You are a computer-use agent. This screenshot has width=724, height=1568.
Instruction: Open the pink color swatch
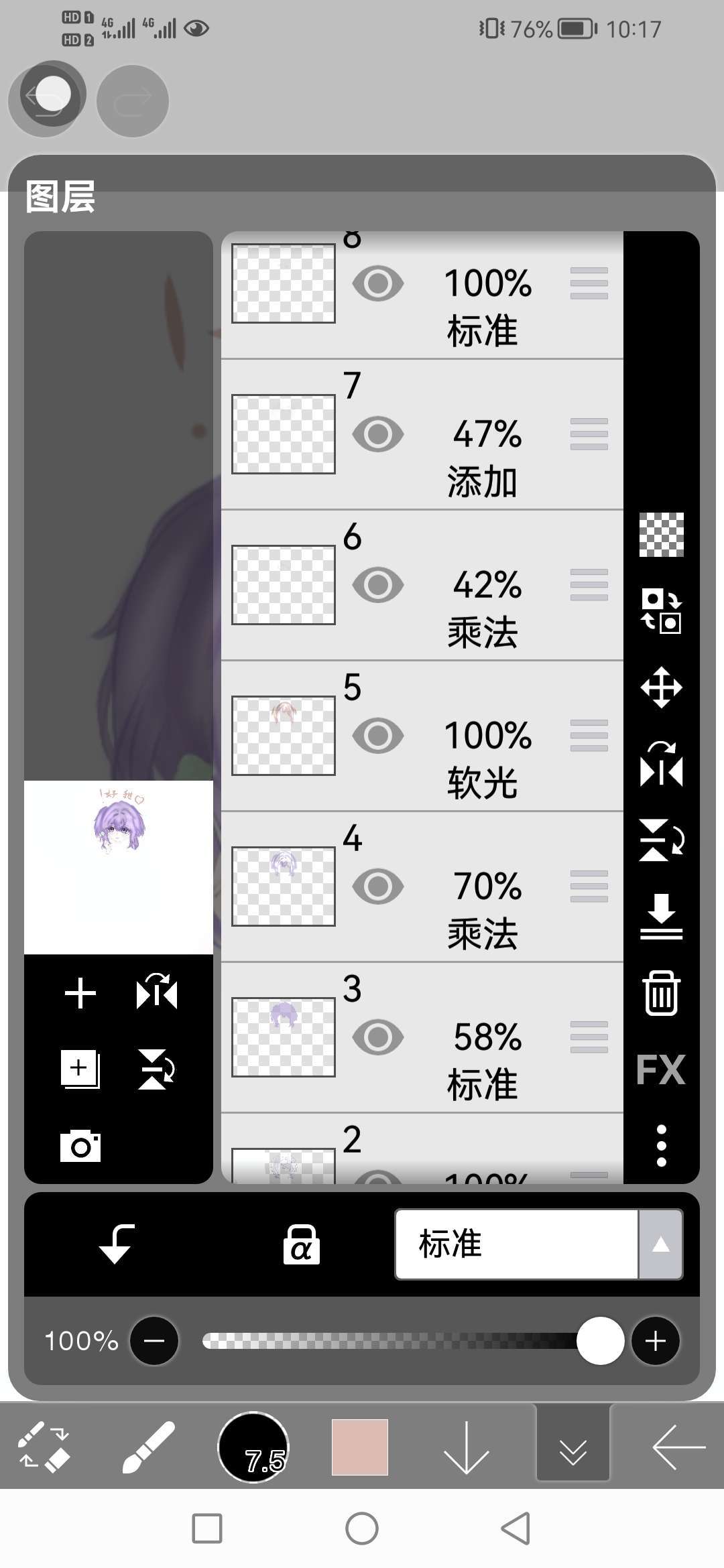point(360,1447)
